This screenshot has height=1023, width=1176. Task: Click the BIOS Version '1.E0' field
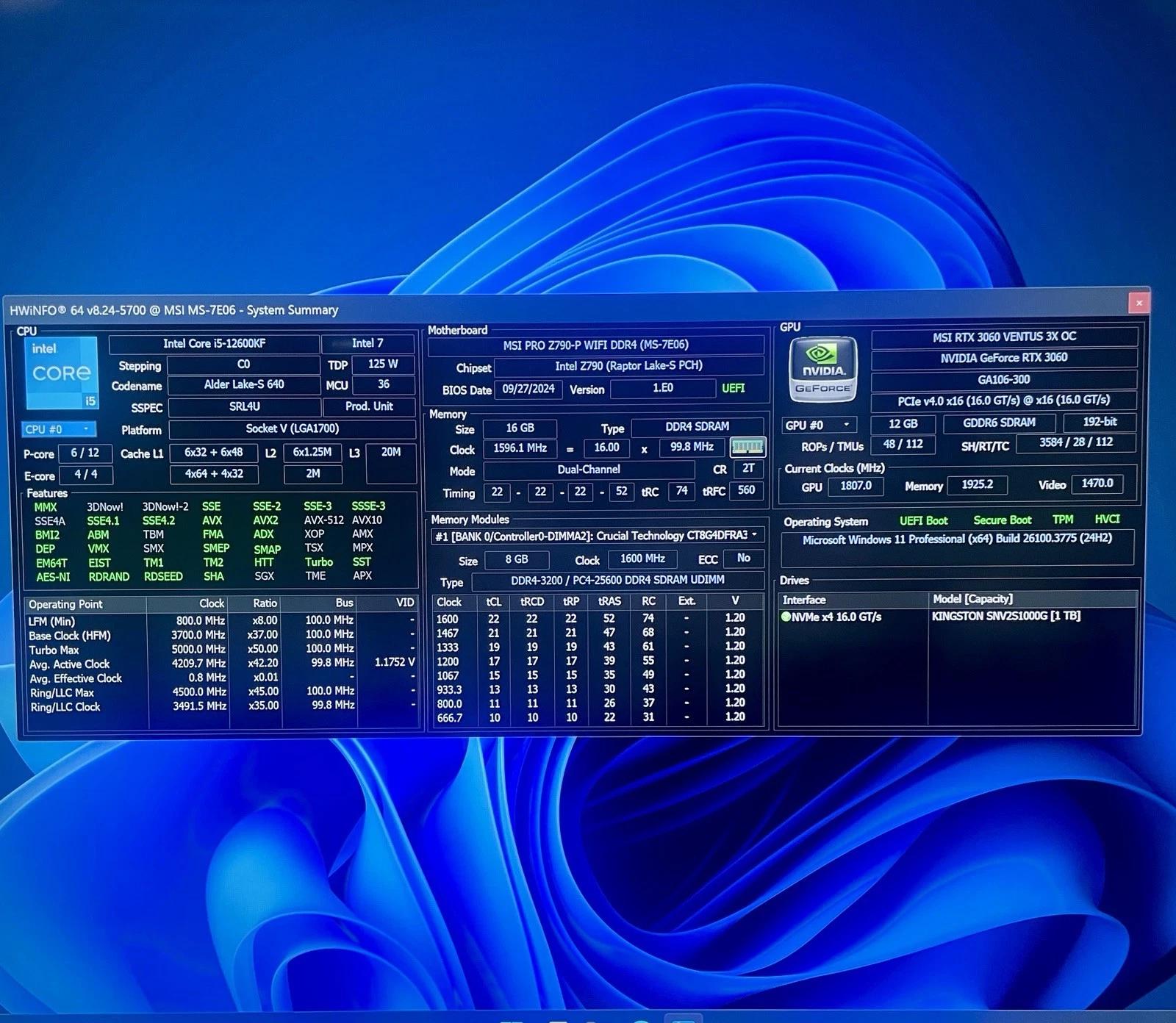[x=663, y=388]
